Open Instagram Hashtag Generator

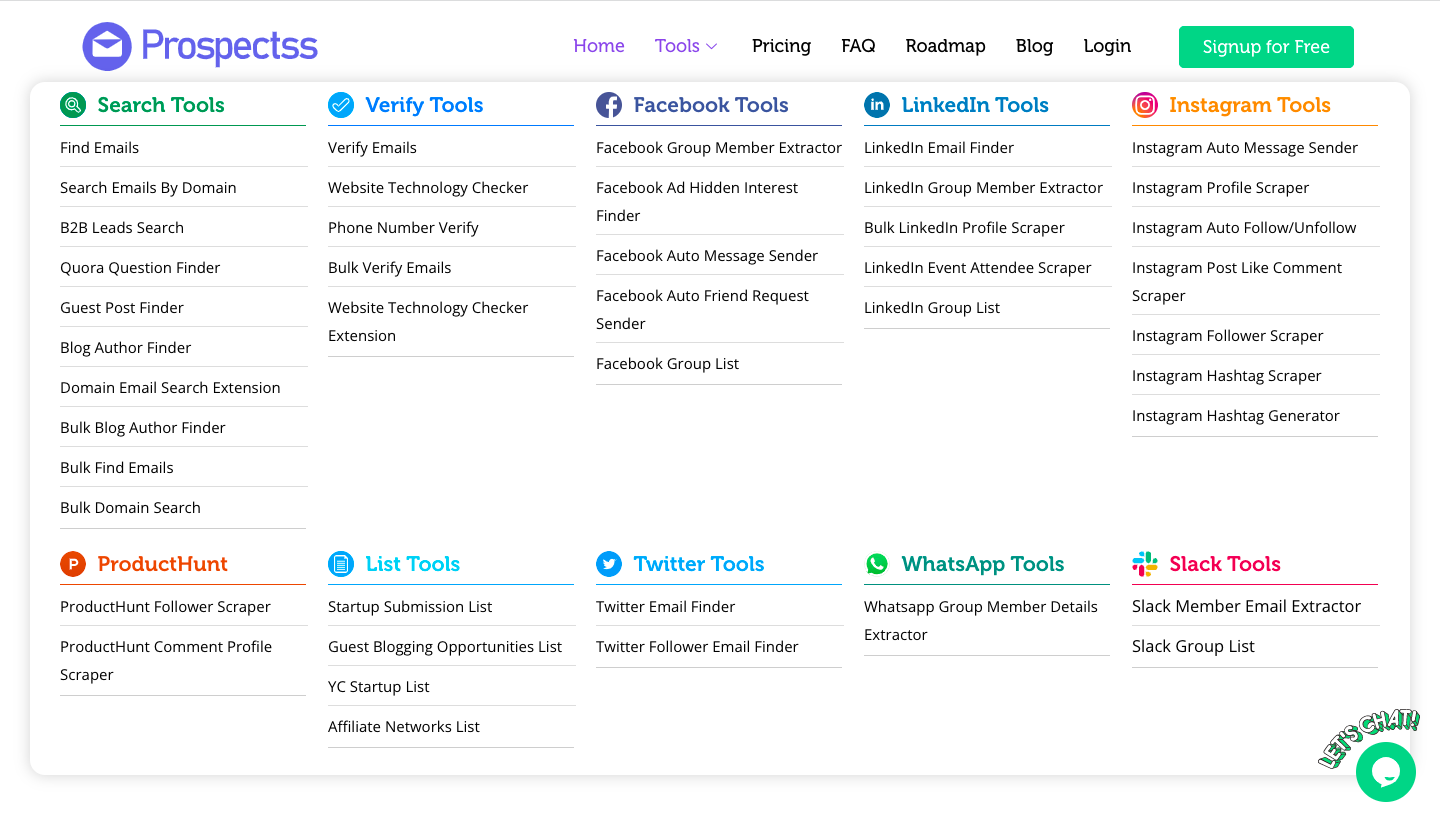point(1236,416)
